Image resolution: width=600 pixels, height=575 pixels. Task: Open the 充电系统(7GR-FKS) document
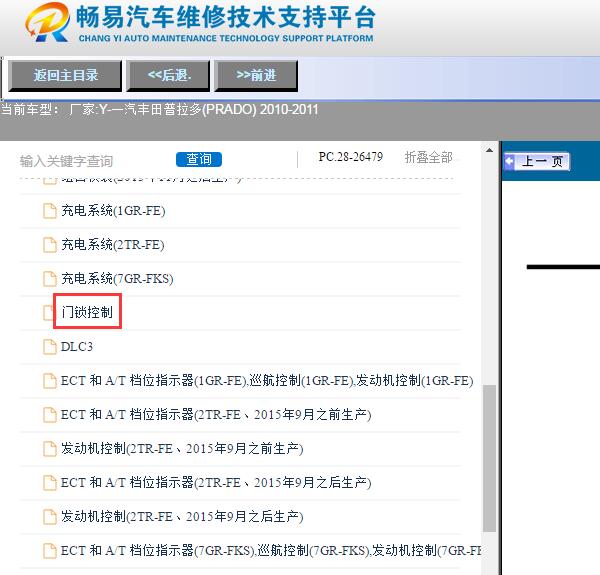[x=117, y=279]
